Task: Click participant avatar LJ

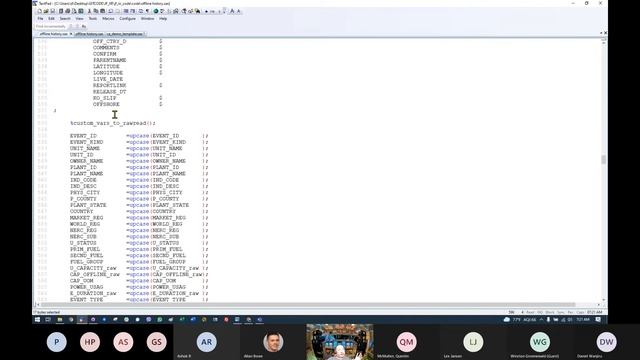Action: click(x=473, y=342)
